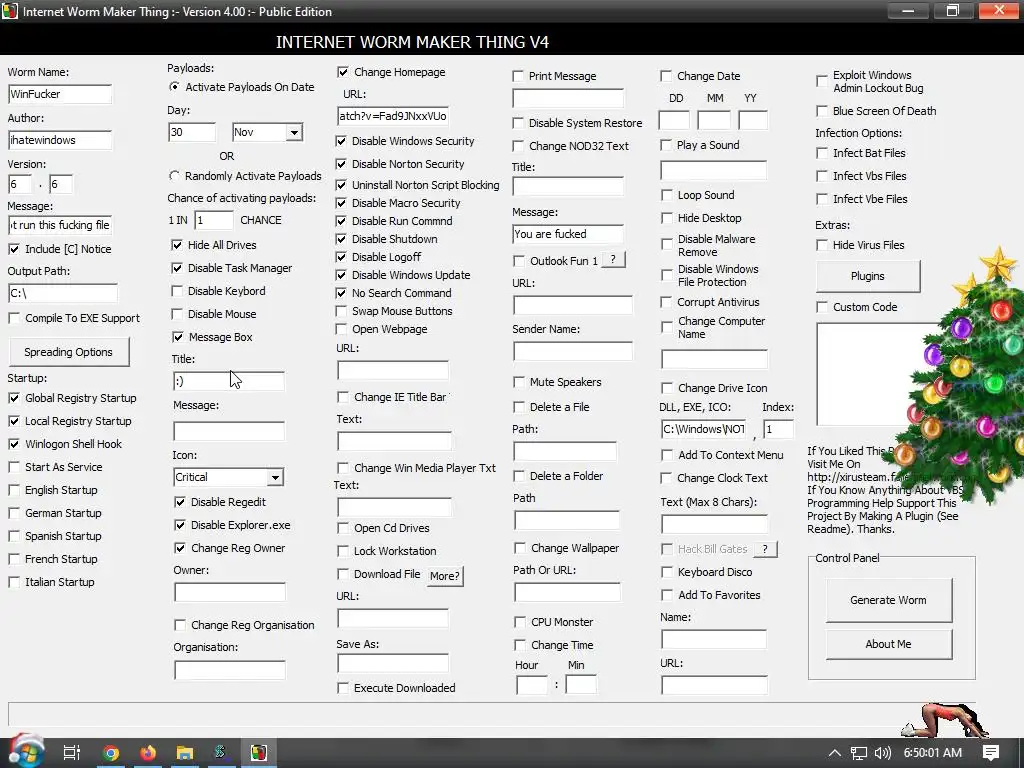Click the taskbar clock showing 6:50:01 AM
The width and height of the screenshot is (1024, 768).
tap(933, 753)
